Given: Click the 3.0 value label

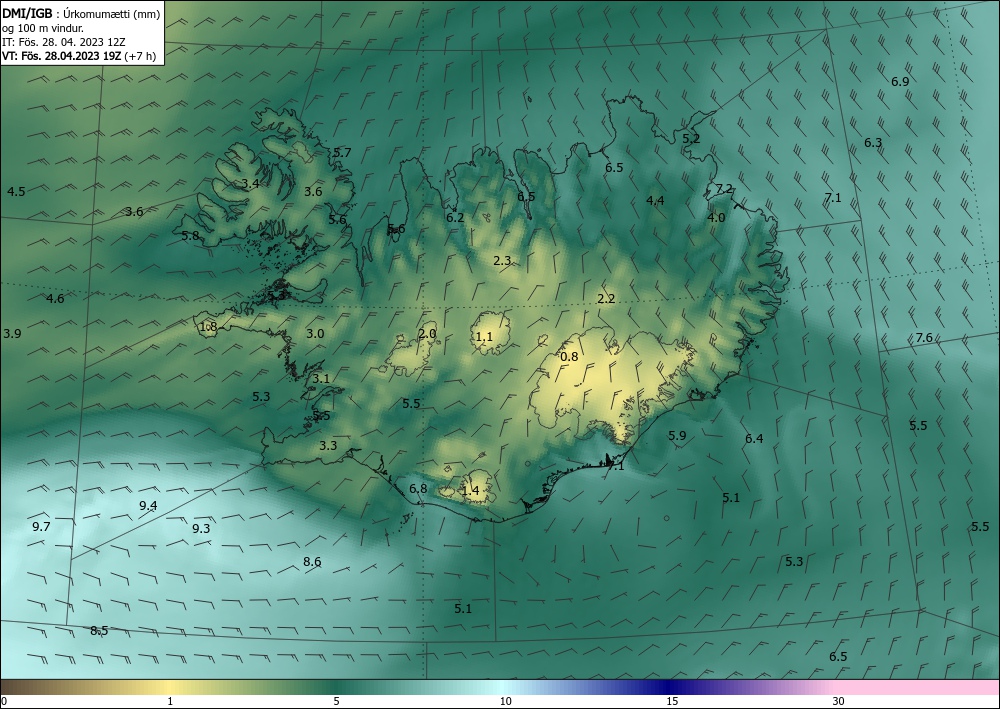Looking at the screenshot, I should pos(315,333).
